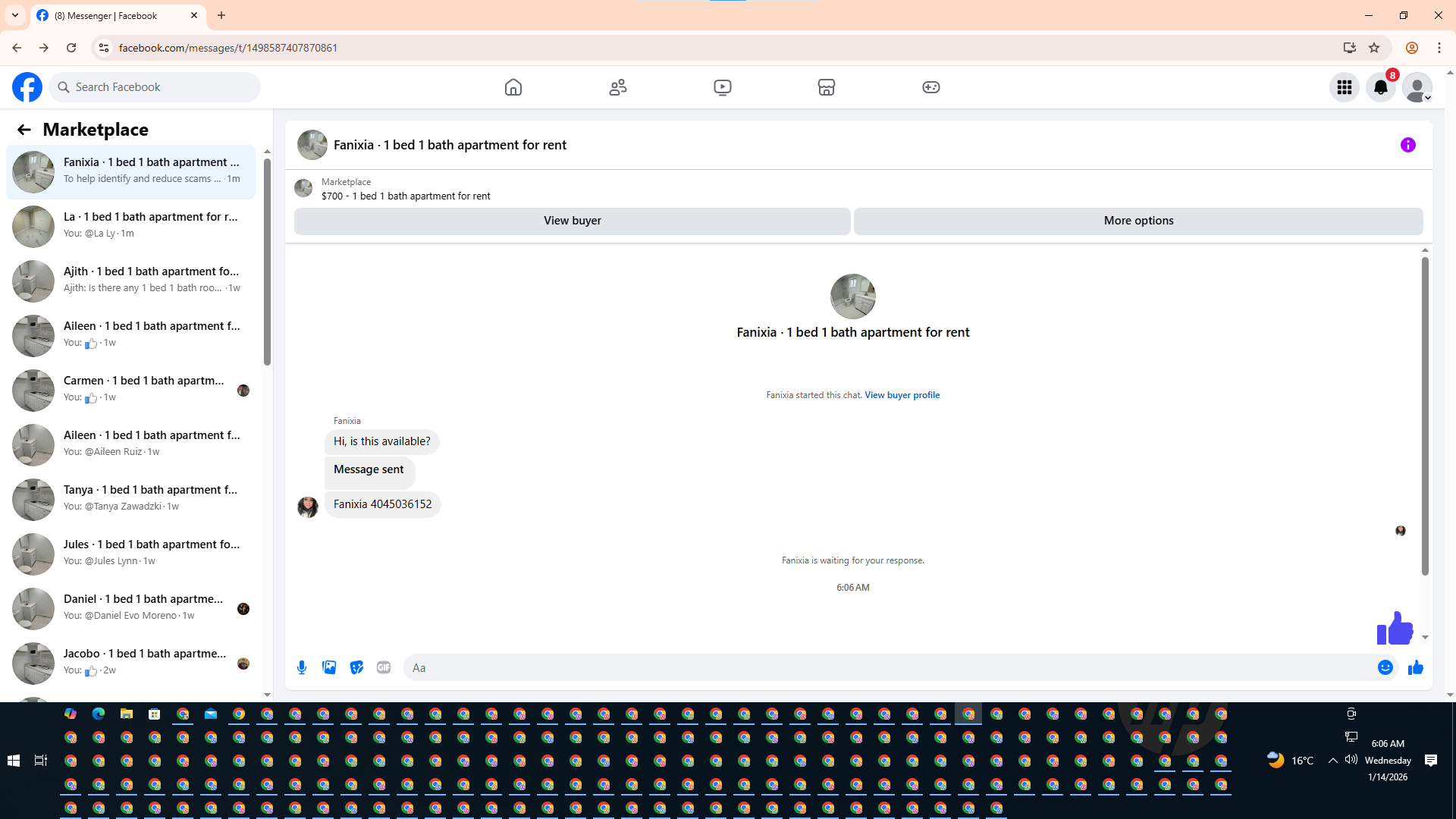This screenshot has width=1456, height=819.
Task: Open the tab search dropdown arrow
Action: tap(15, 15)
